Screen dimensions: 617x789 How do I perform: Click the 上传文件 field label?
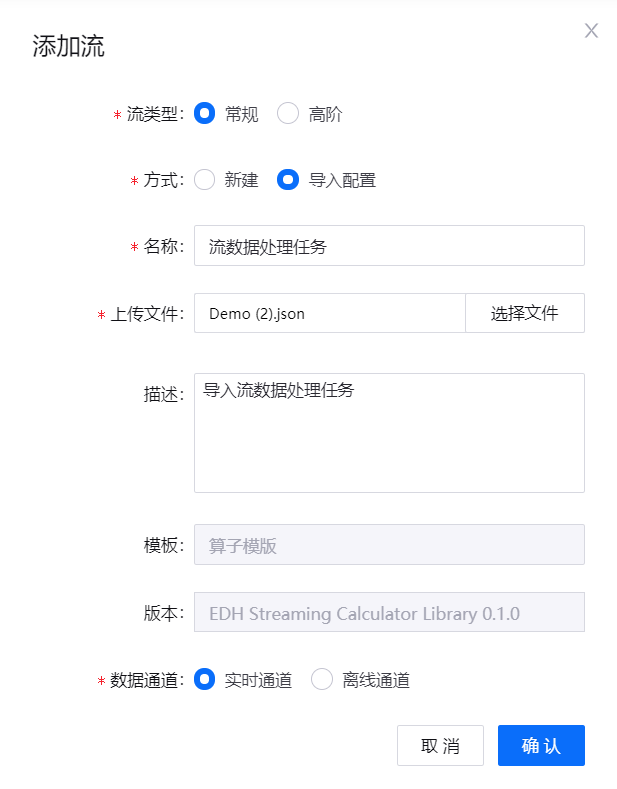(146, 314)
